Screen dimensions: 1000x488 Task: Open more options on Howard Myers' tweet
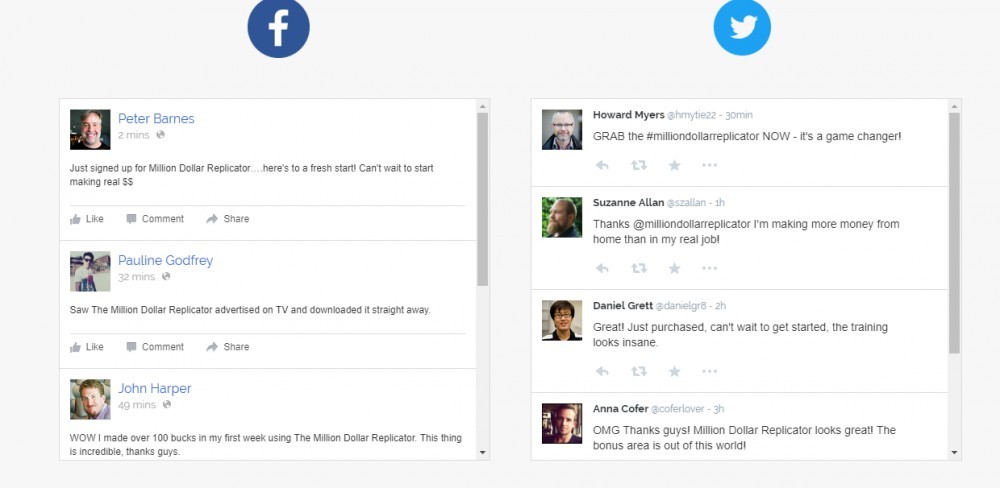pos(709,165)
